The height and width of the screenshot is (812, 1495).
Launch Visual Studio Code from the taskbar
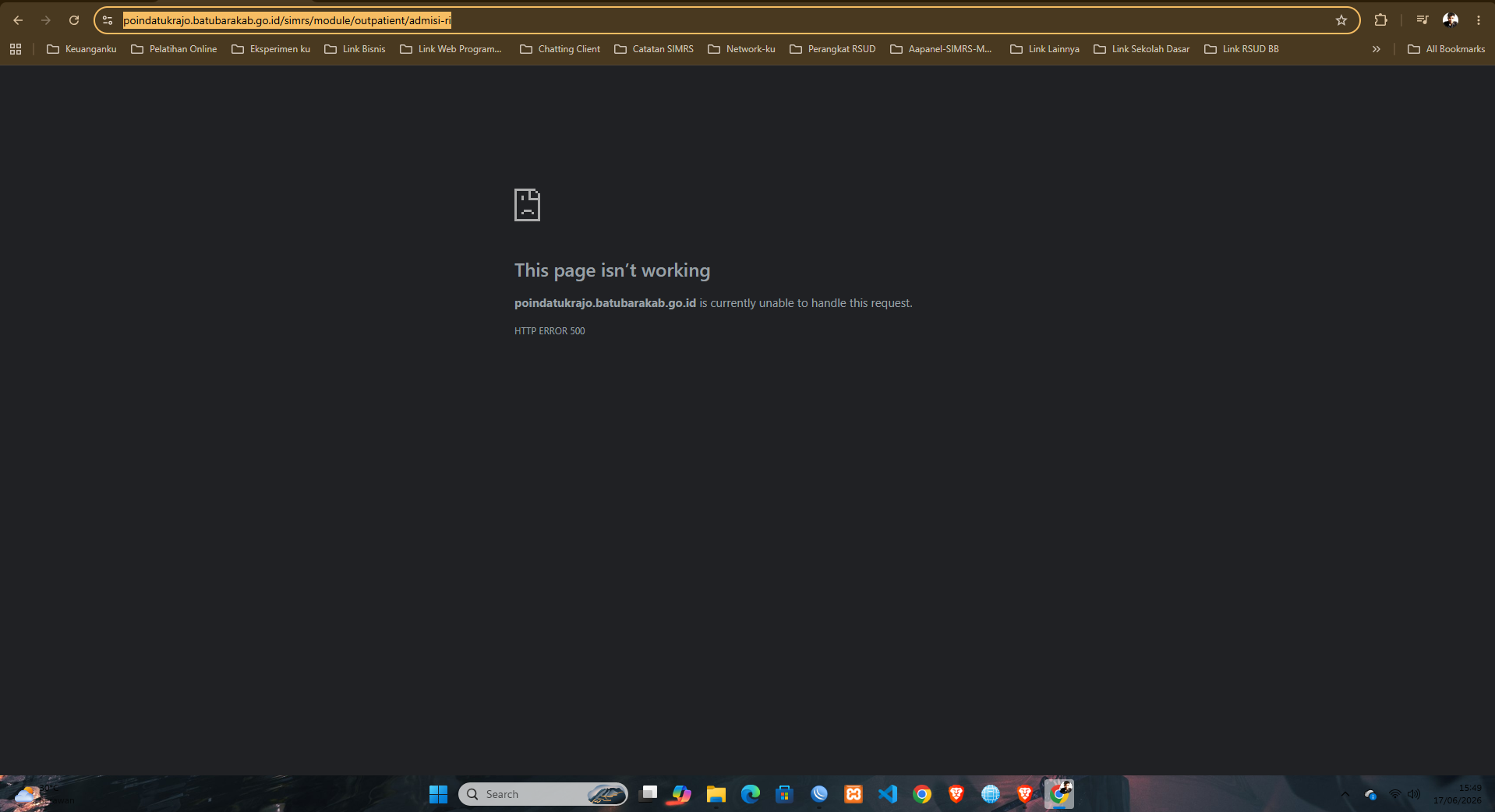[888, 794]
